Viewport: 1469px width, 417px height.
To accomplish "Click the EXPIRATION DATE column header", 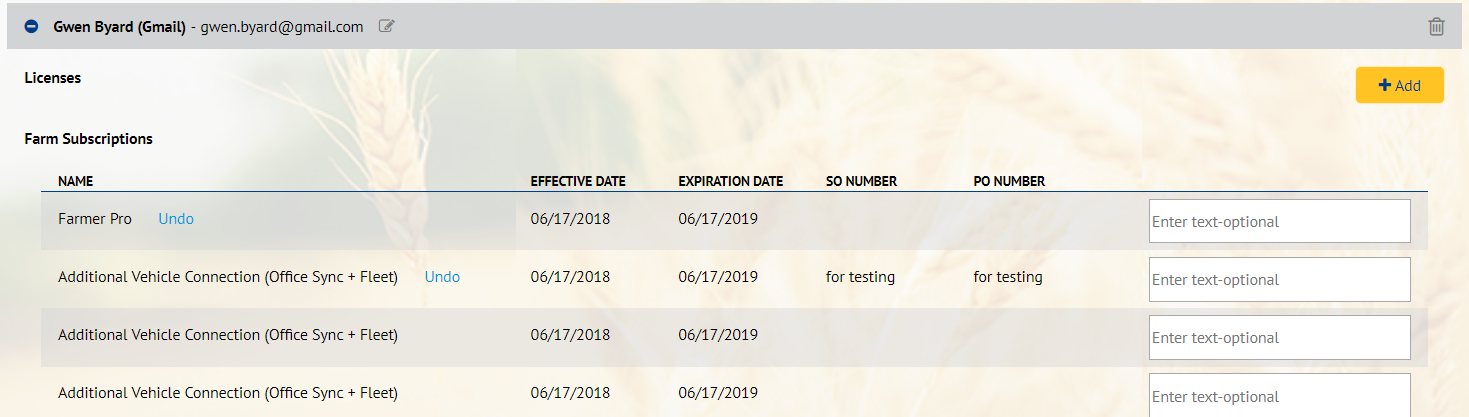I will click(730, 182).
